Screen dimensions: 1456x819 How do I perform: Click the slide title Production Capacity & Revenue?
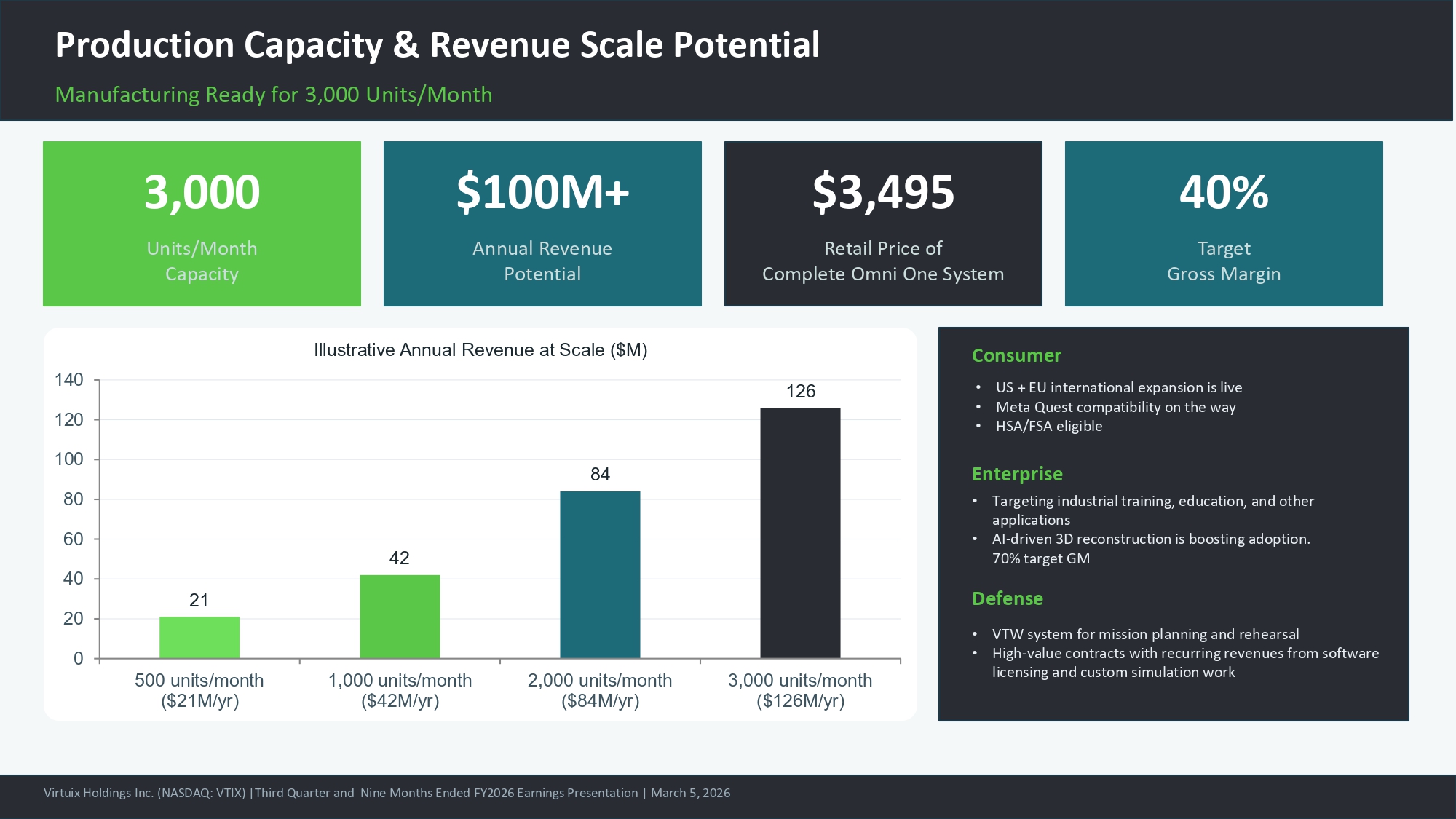click(x=438, y=45)
